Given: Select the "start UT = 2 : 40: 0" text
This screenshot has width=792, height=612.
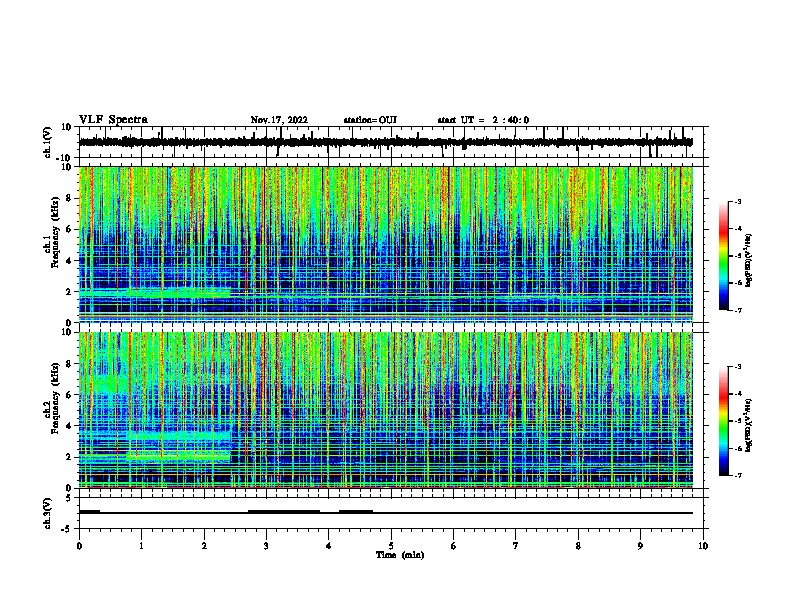Looking at the screenshot, I should point(483,120).
